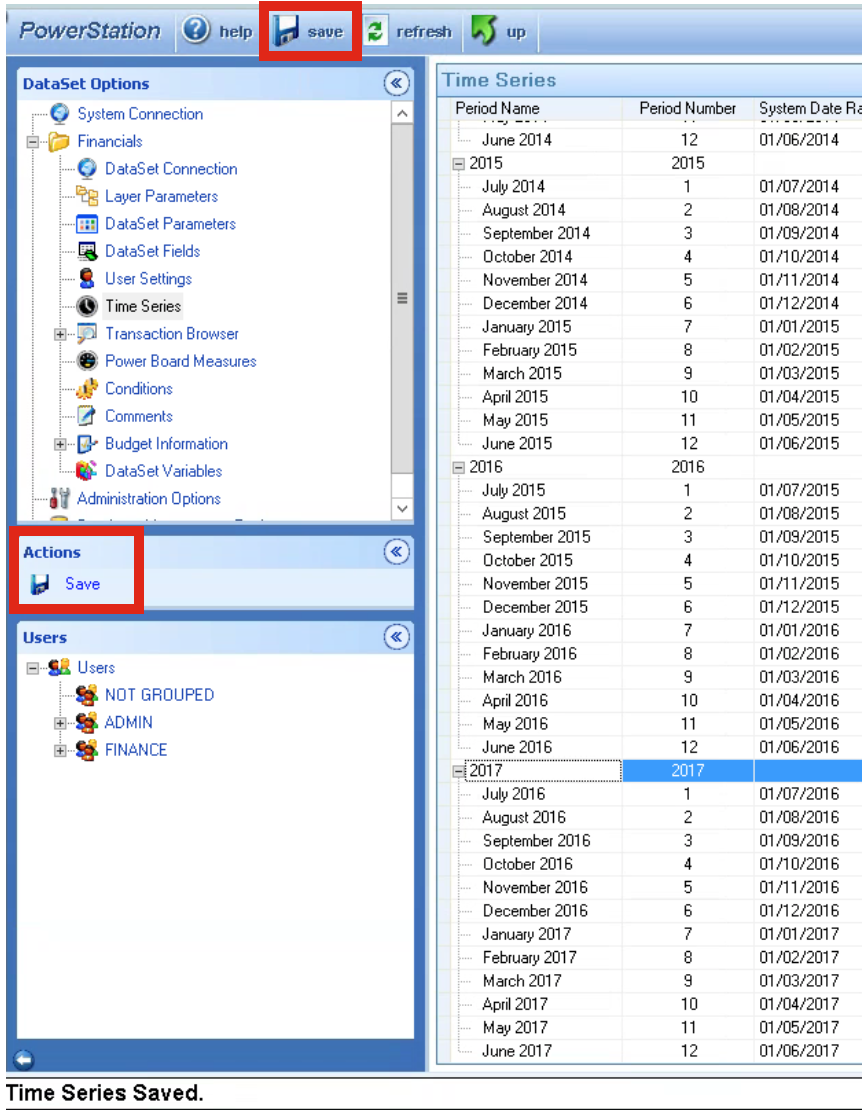Click the green up arrow icon
862x1110 pixels.
[x=484, y=32]
